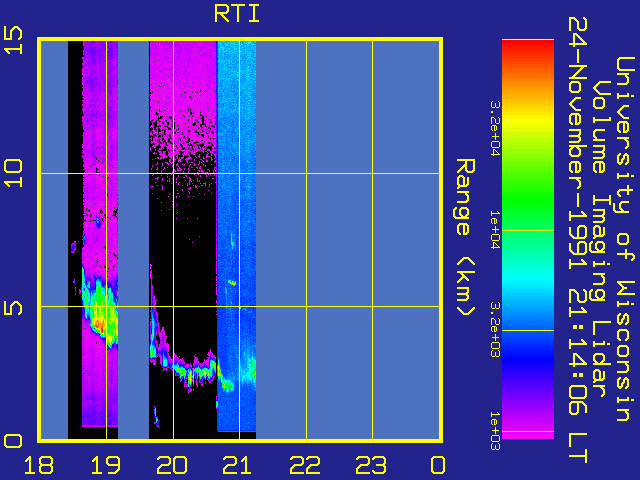Viewport: 640px width, 480px height.
Task: Click the 10 km range axis label
Action: tap(13, 173)
